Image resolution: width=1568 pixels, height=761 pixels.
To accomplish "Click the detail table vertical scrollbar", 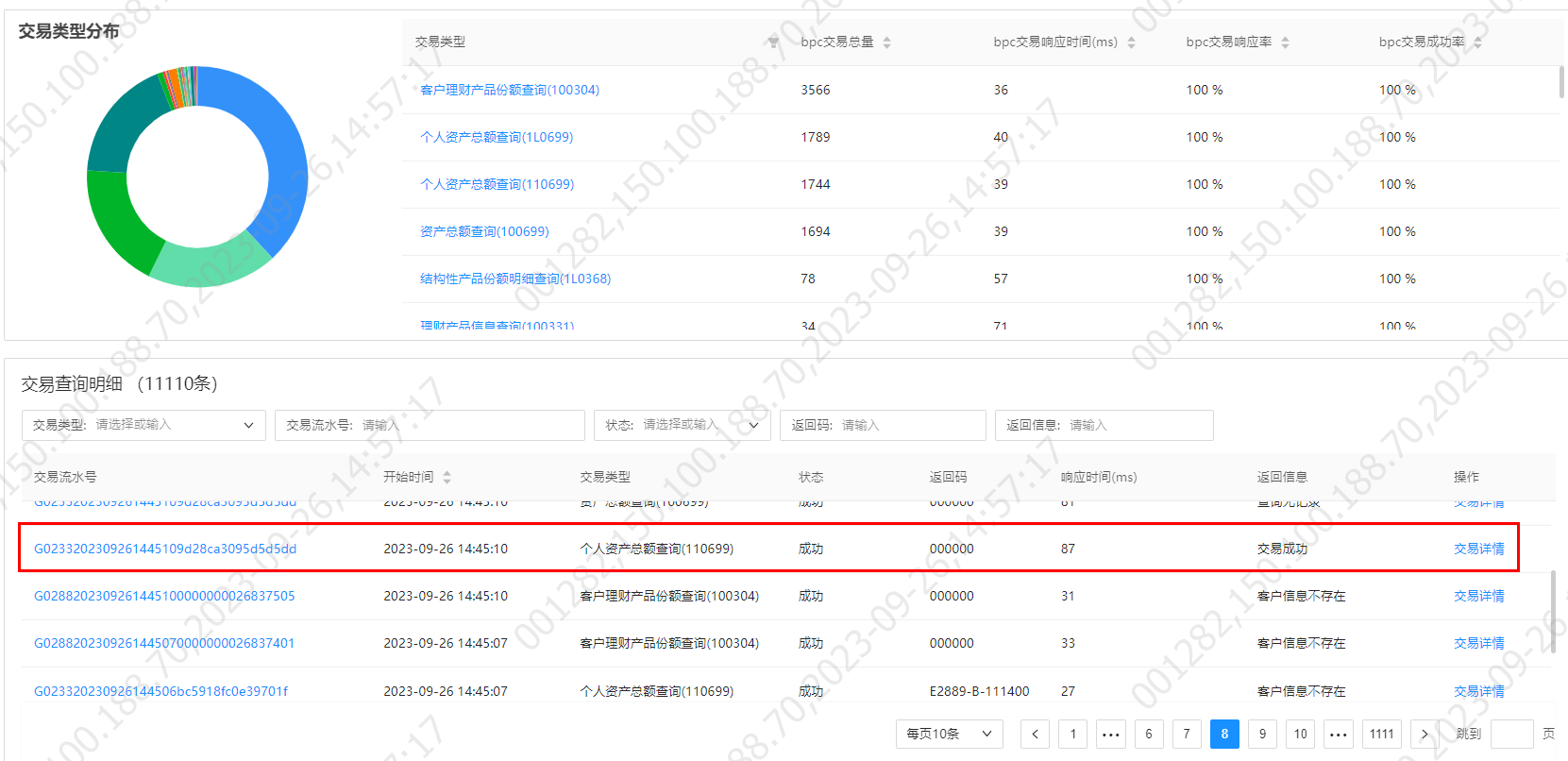I will (1554, 612).
